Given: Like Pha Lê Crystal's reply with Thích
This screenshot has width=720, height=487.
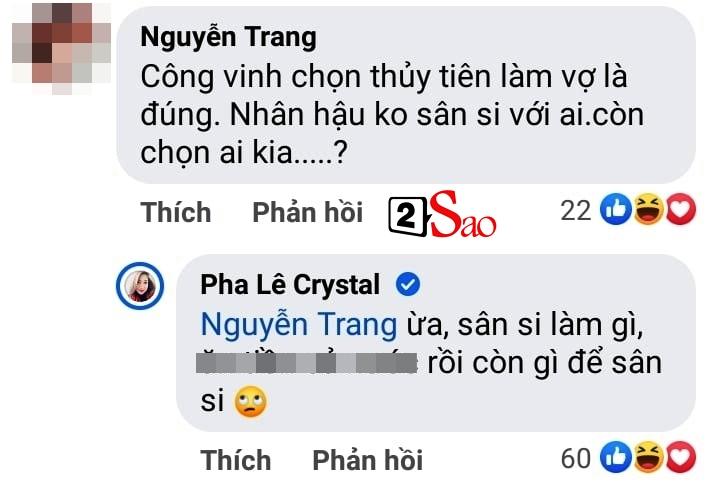Looking at the screenshot, I should point(236,460).
